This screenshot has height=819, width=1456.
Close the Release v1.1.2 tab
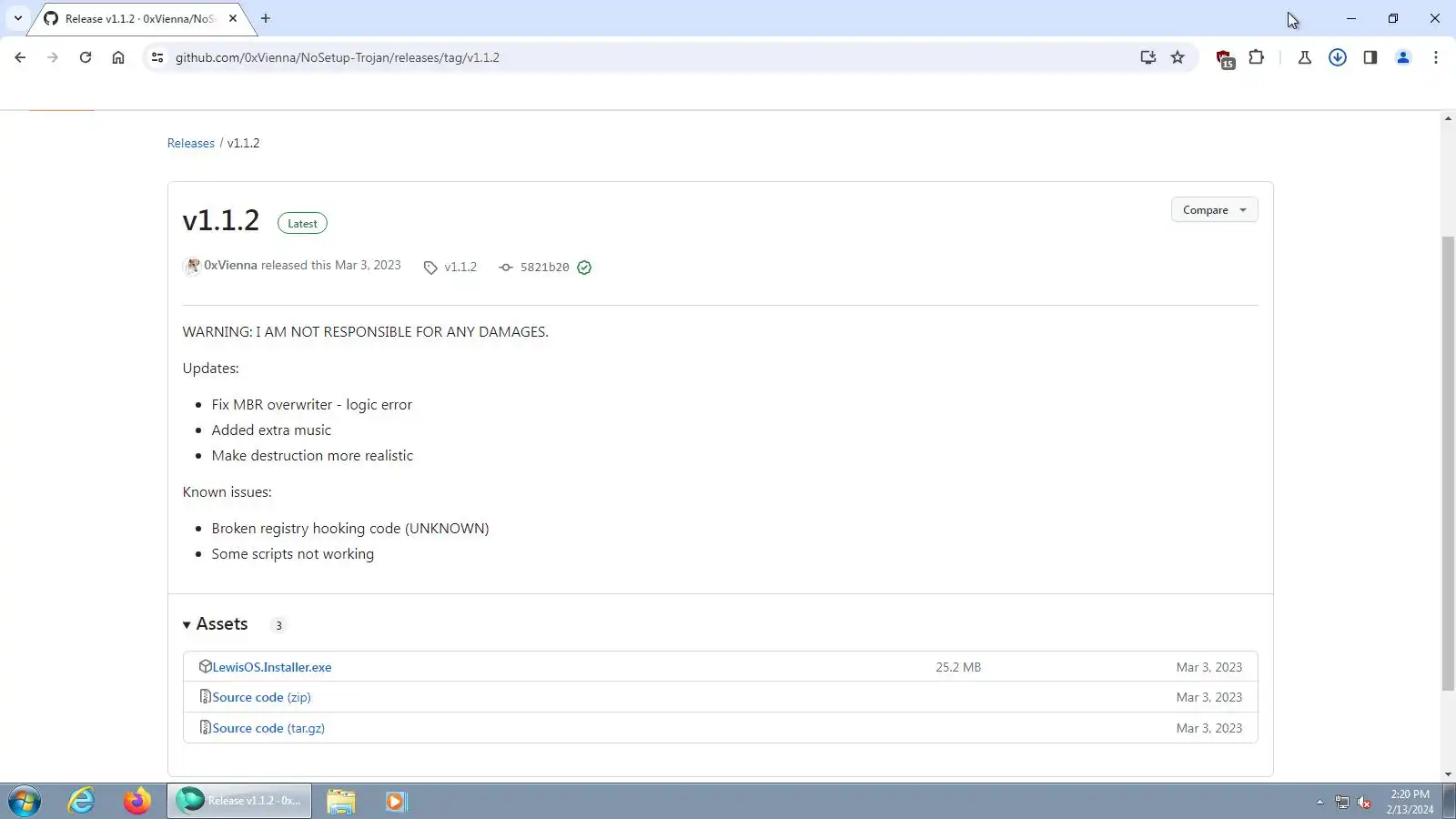[x=233, y=18]
